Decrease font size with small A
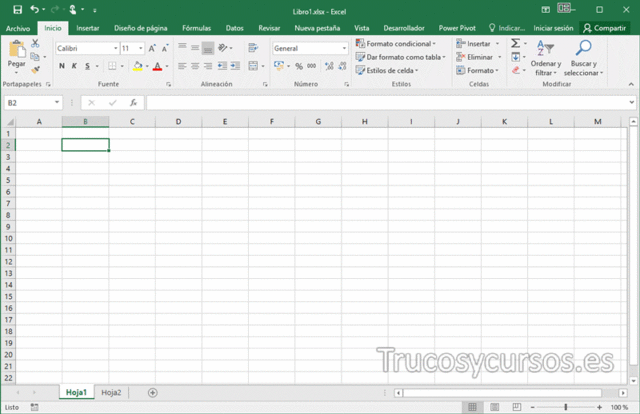Viewport: 640px width, 414px height. 165,48
